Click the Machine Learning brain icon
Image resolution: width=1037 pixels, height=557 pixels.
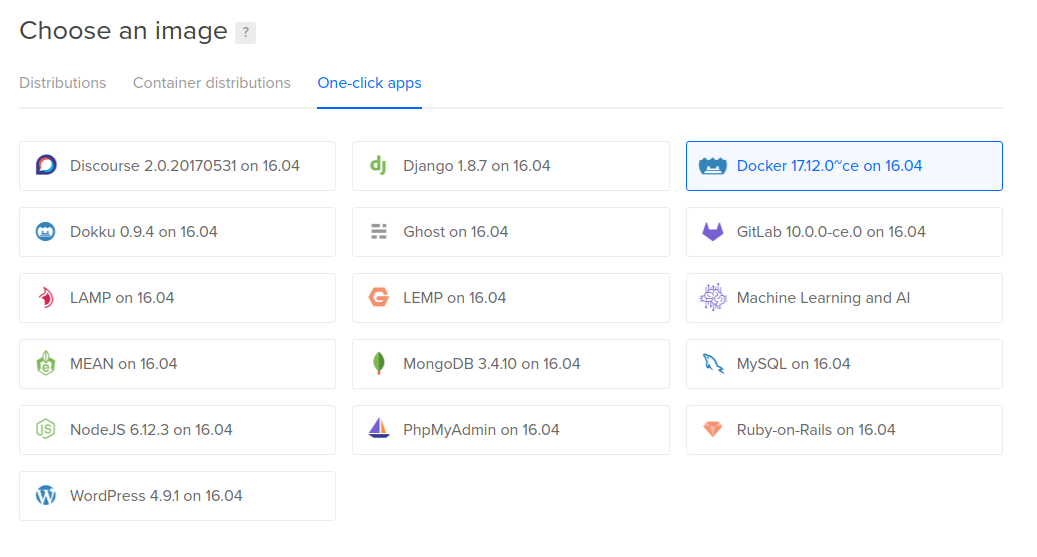[x=713, y=298]
